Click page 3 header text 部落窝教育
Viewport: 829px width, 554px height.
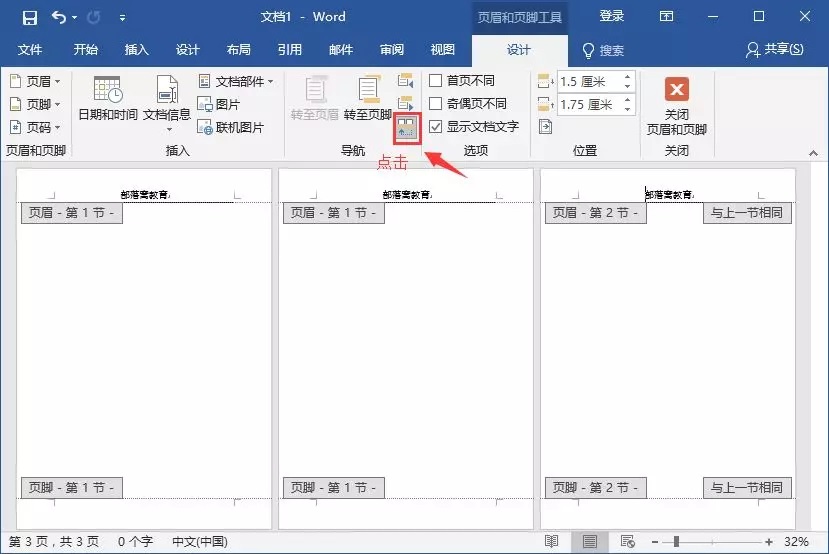tap(669, 195)
